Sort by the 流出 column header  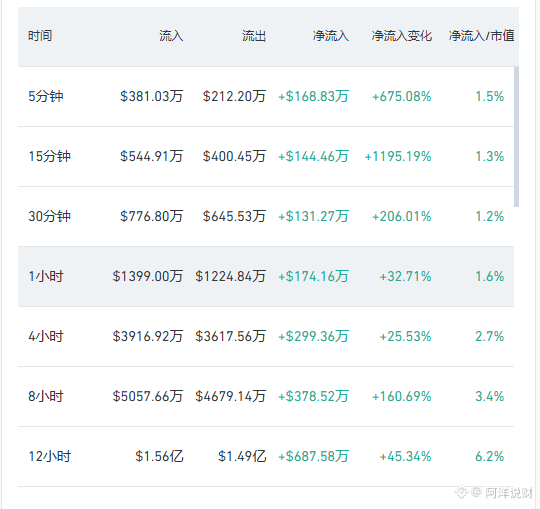254,36
